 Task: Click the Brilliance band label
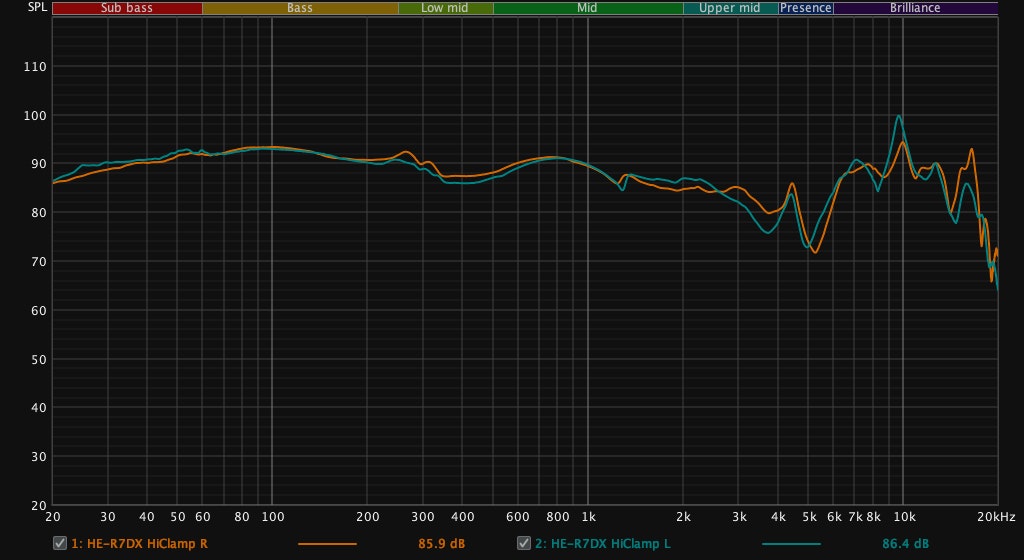[x=915, y=8]
